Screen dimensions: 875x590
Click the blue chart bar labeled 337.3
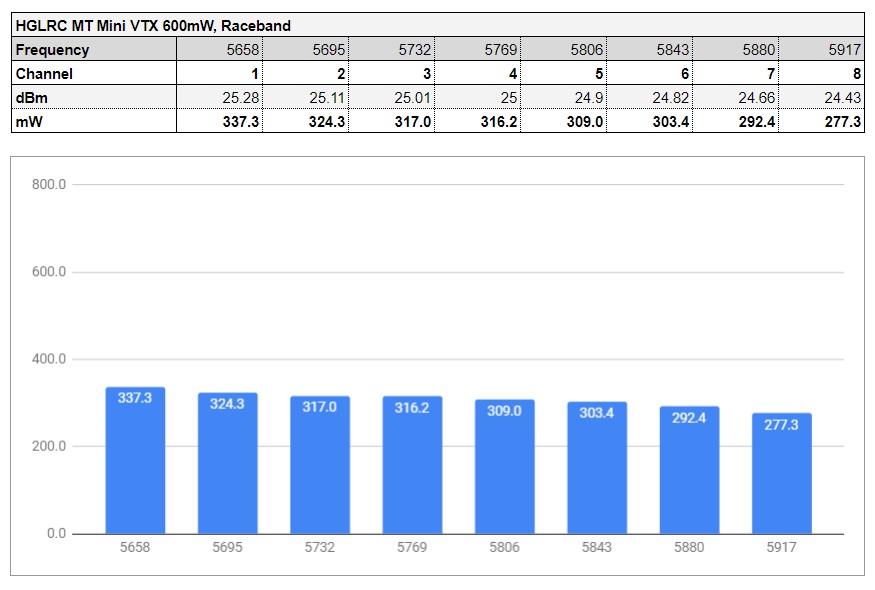click(x=135, y=460)
